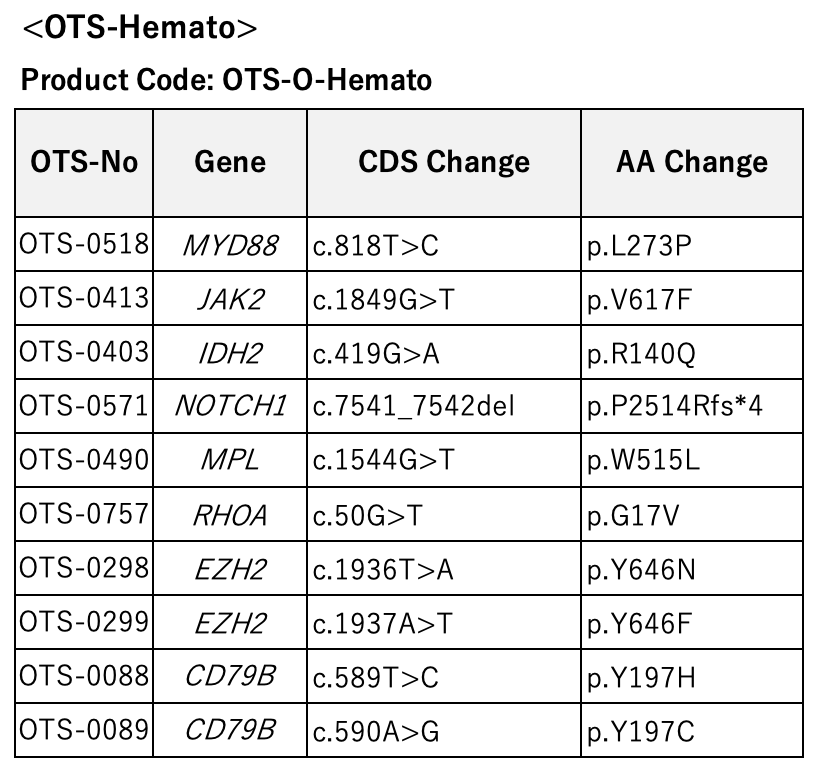Click the p.Y646F cell
Viewport: 814px width, 768px height.
tap(692, 622)
